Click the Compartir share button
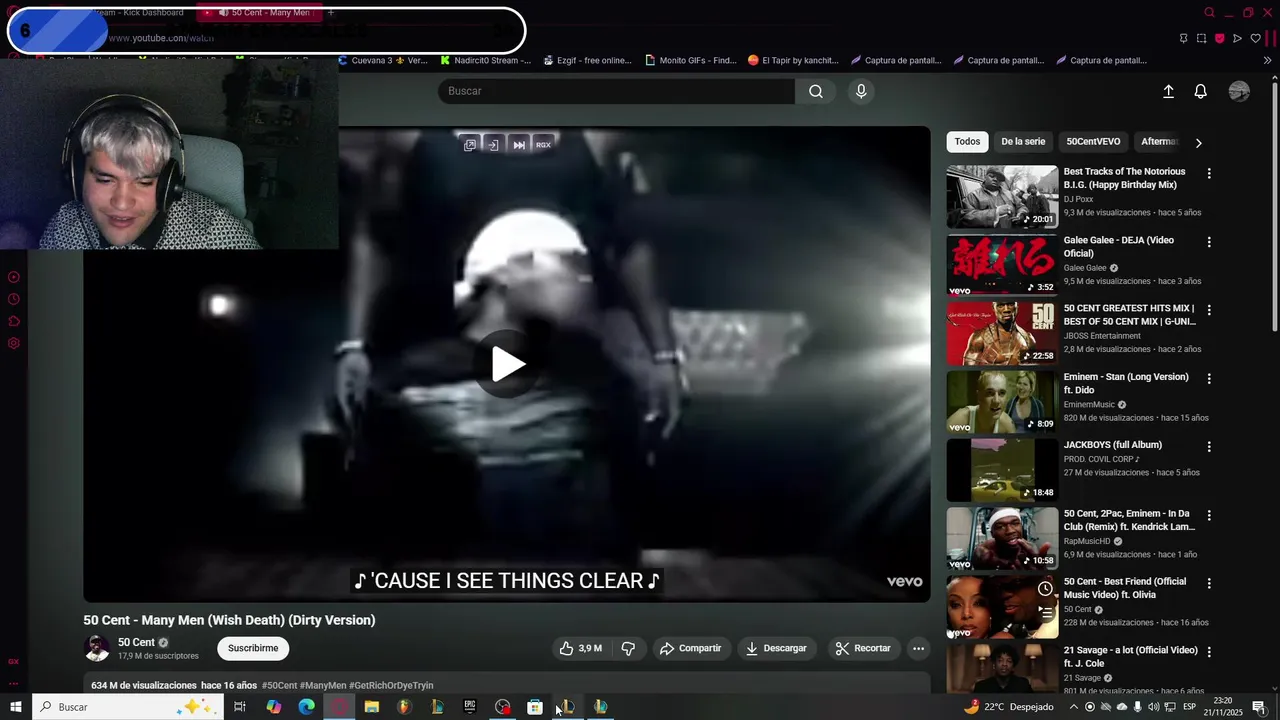Viewport: 1280px width, 720px height. [x=690, y=648]
